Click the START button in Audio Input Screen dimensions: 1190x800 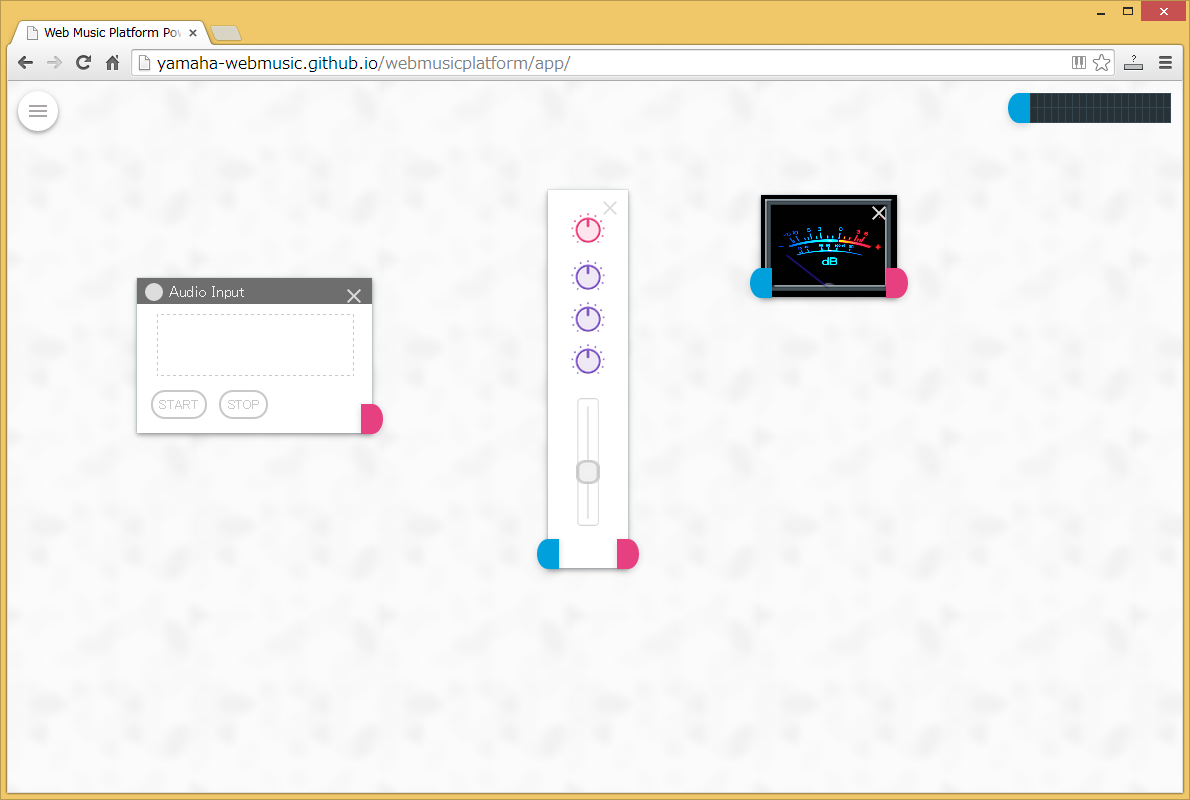pos(178,405)
